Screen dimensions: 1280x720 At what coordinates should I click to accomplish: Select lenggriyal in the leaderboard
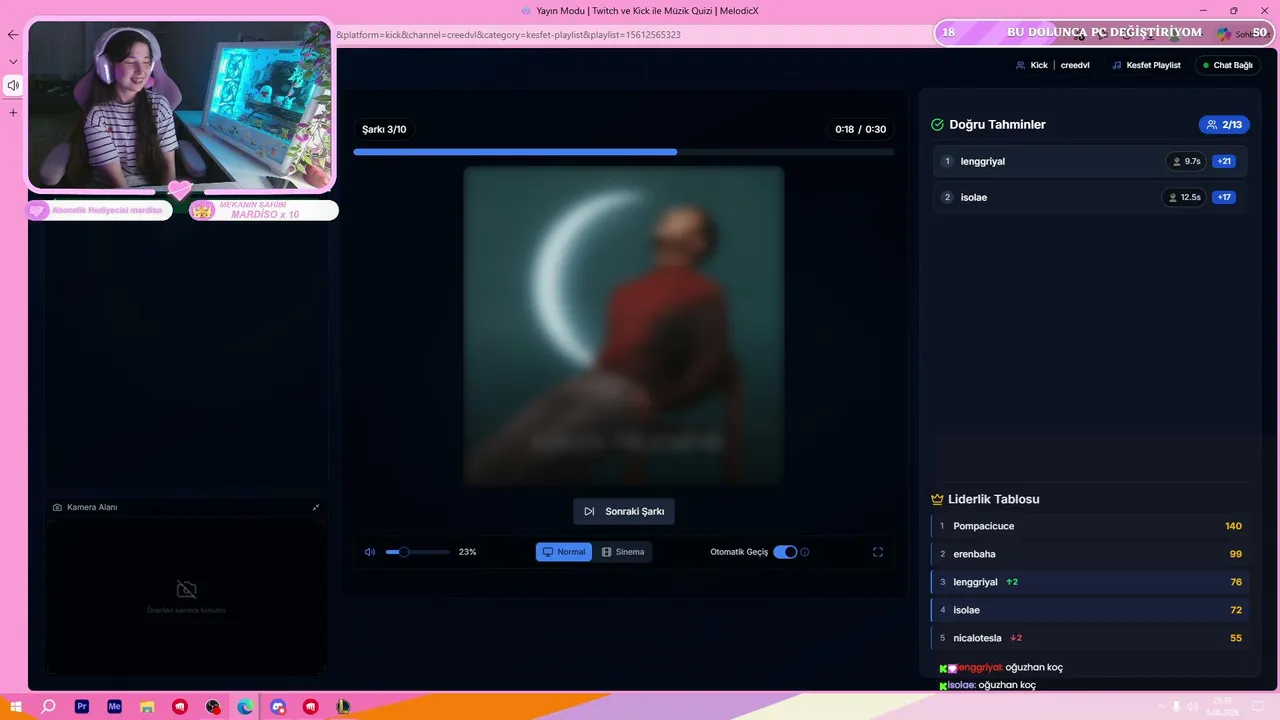tap(1090, 582)
